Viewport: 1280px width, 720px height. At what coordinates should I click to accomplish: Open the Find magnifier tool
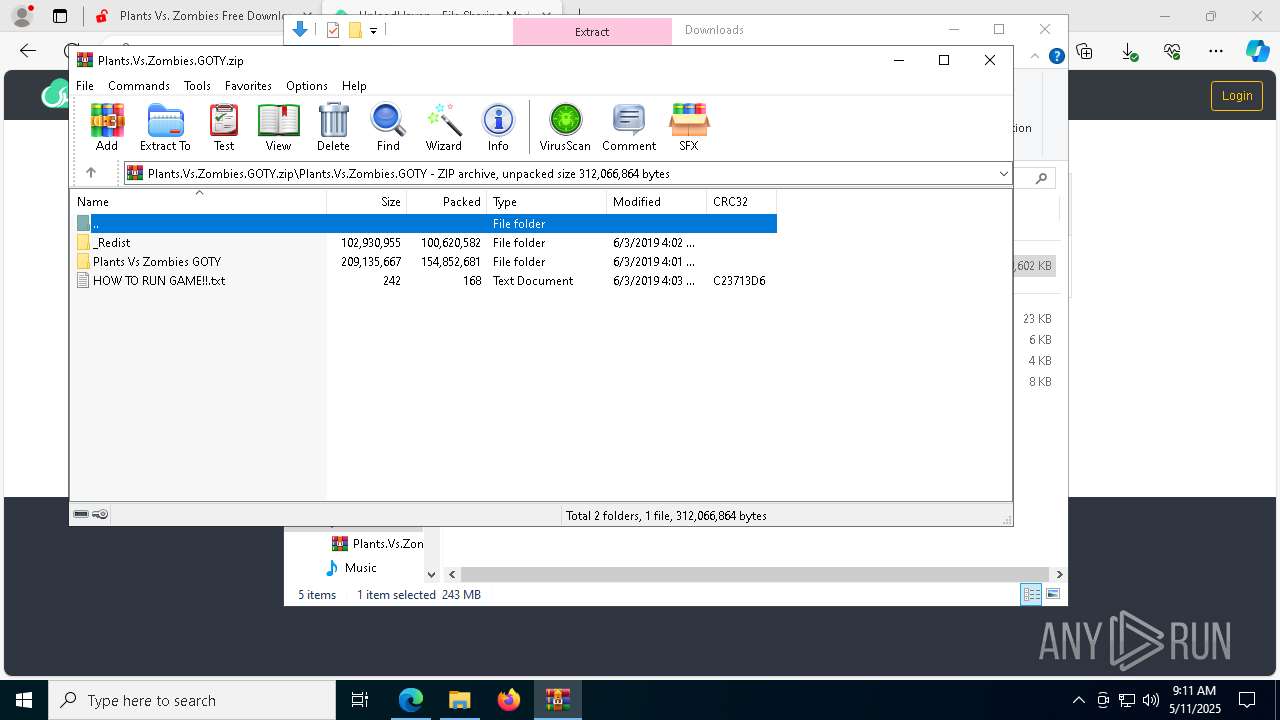388,127
